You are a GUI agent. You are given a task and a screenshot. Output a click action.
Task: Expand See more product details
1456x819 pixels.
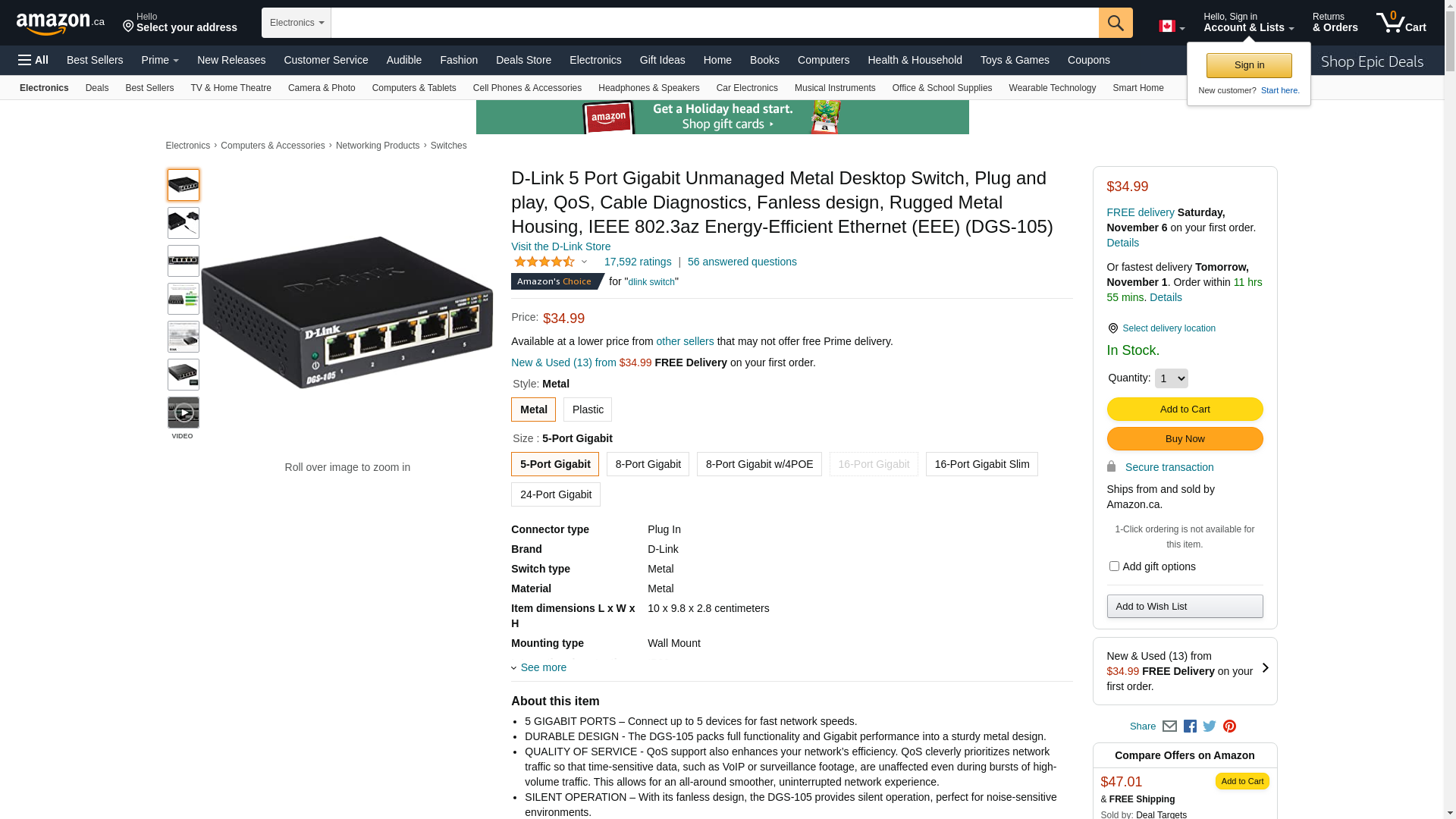542,668
